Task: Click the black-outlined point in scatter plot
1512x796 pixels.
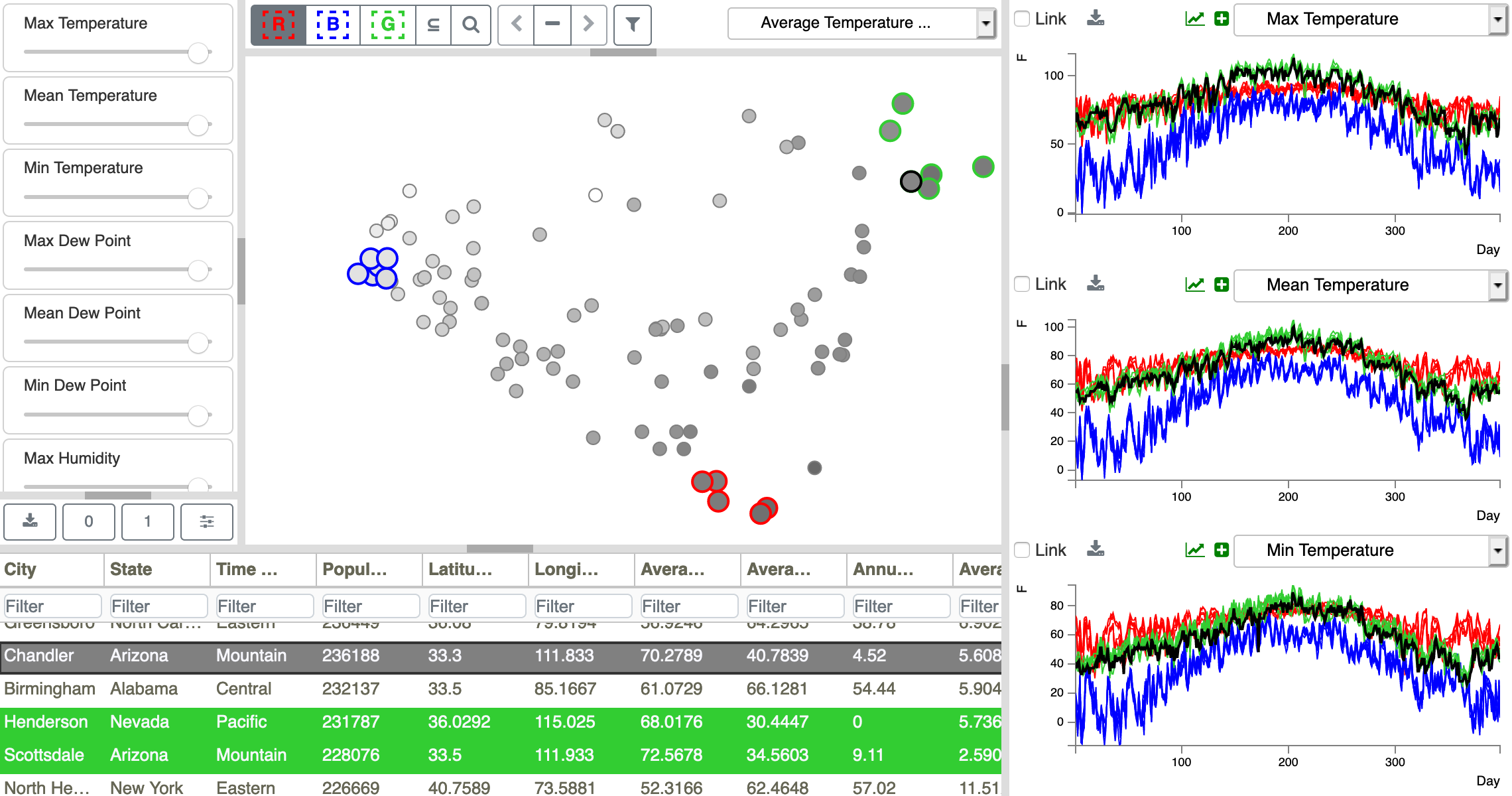Action: pos(911,181)
